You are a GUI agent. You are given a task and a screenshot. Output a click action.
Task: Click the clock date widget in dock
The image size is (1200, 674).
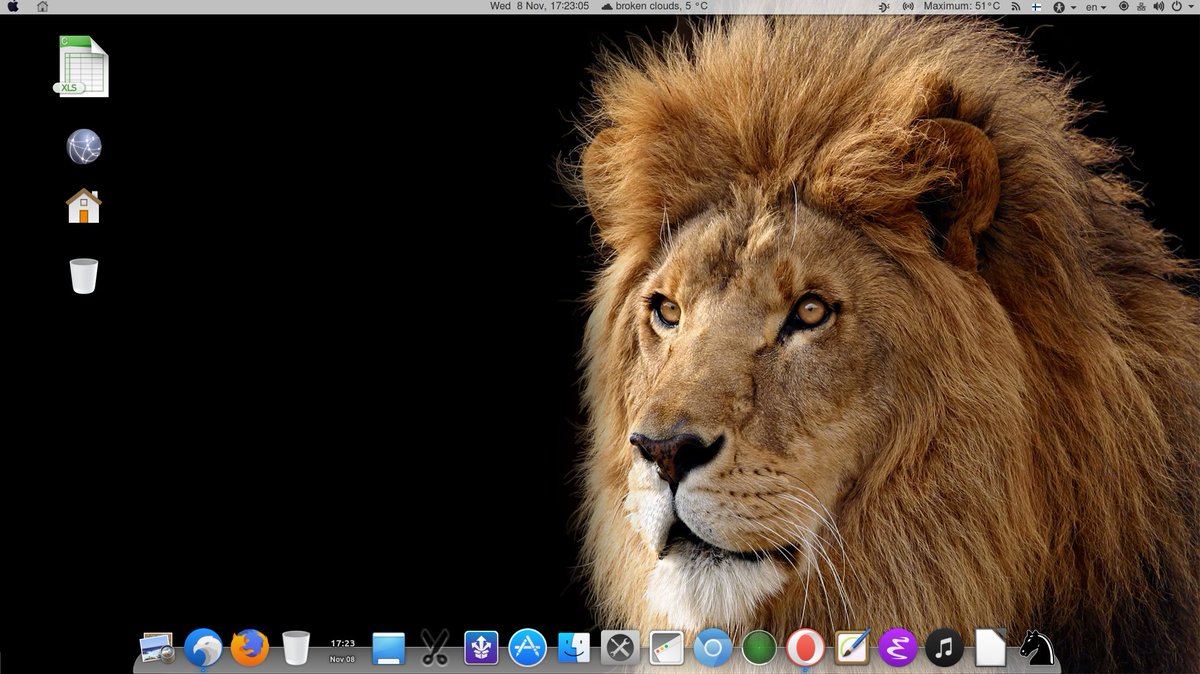click(x=343, y=650)
